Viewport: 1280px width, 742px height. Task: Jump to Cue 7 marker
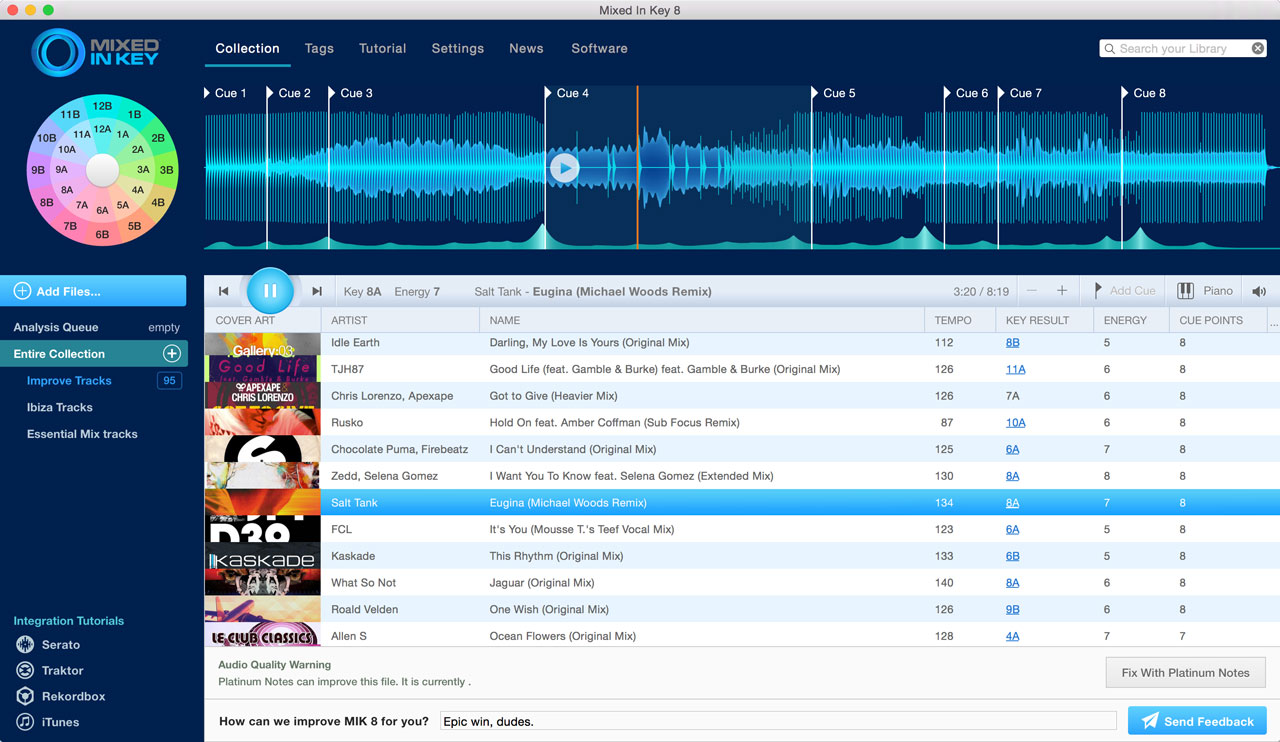click(x=1020, y=93)
